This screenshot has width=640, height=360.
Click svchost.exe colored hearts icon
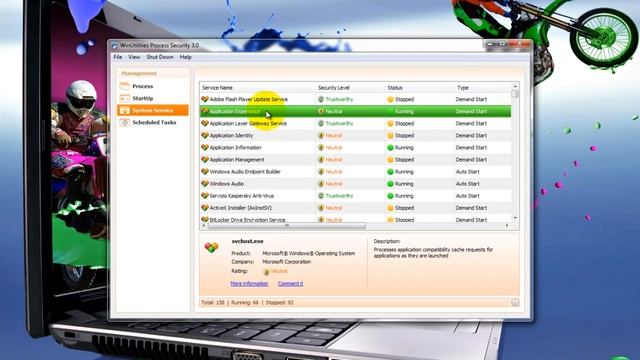211,247
